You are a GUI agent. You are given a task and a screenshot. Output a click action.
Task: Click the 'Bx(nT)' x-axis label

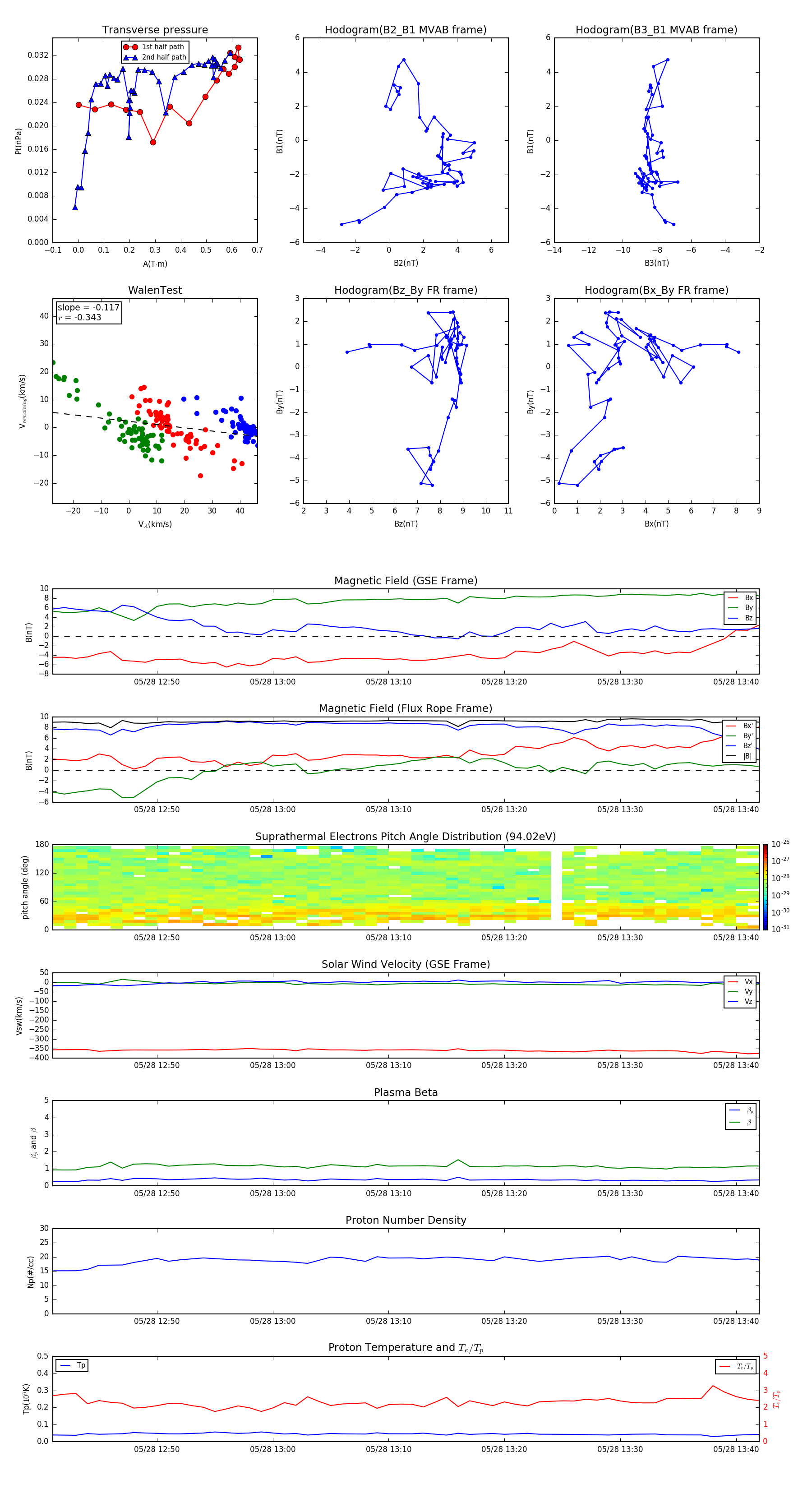656,524
